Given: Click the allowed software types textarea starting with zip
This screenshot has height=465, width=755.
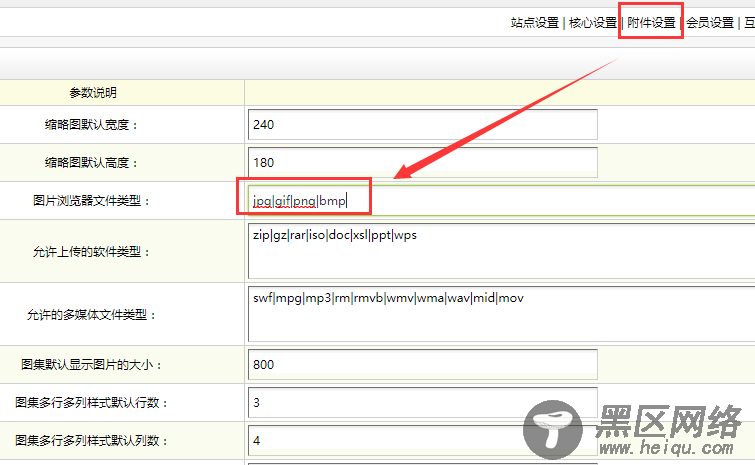Looking at the screenshot, I should [500, 251].
